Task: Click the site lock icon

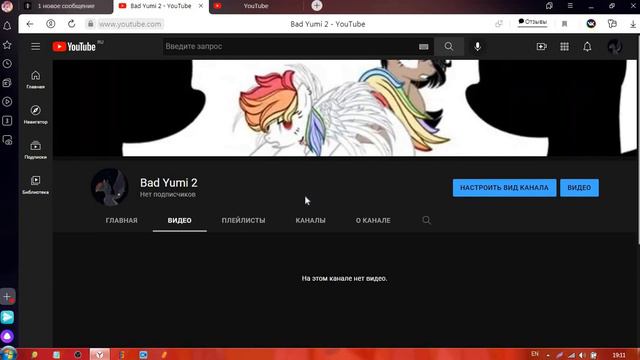Action: click(x=91, y=24)
